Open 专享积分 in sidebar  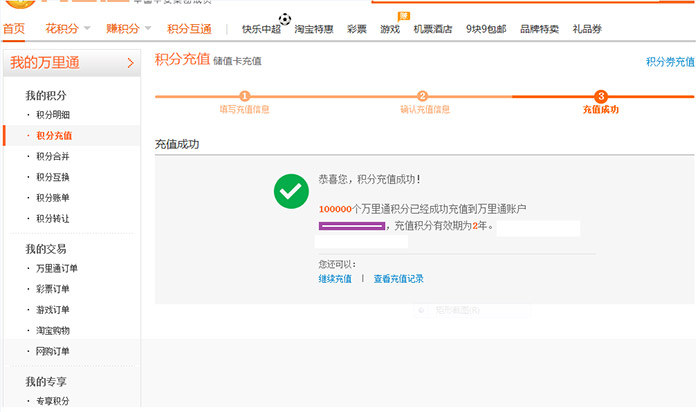pos(53,401)
